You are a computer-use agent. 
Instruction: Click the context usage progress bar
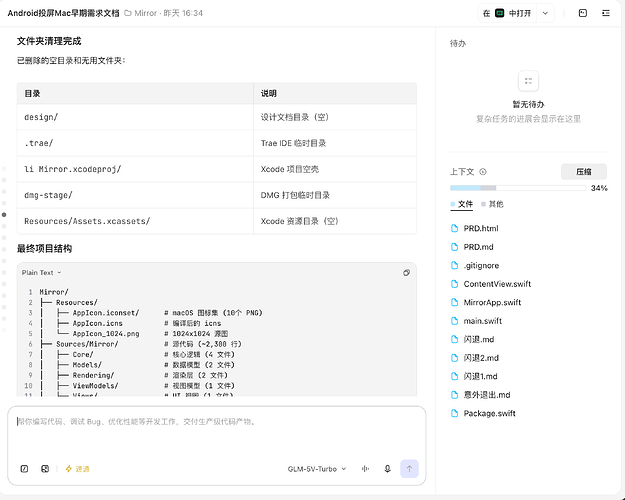click(518, 188)
